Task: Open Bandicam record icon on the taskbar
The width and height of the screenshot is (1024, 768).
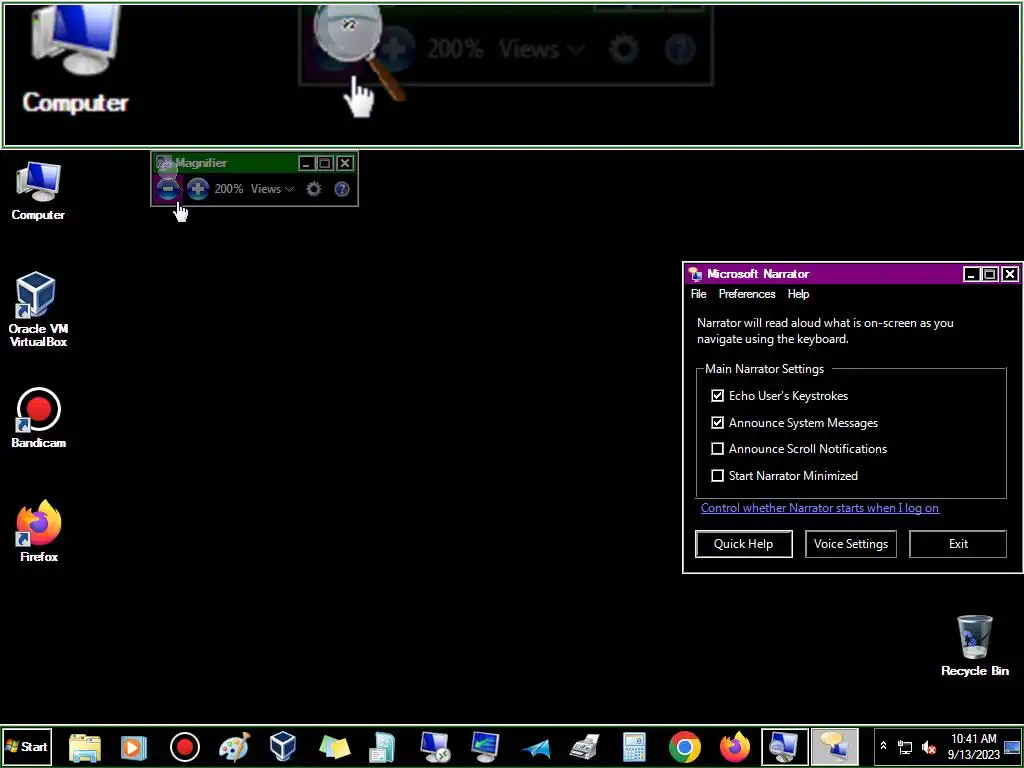Action: click(185, 747)
